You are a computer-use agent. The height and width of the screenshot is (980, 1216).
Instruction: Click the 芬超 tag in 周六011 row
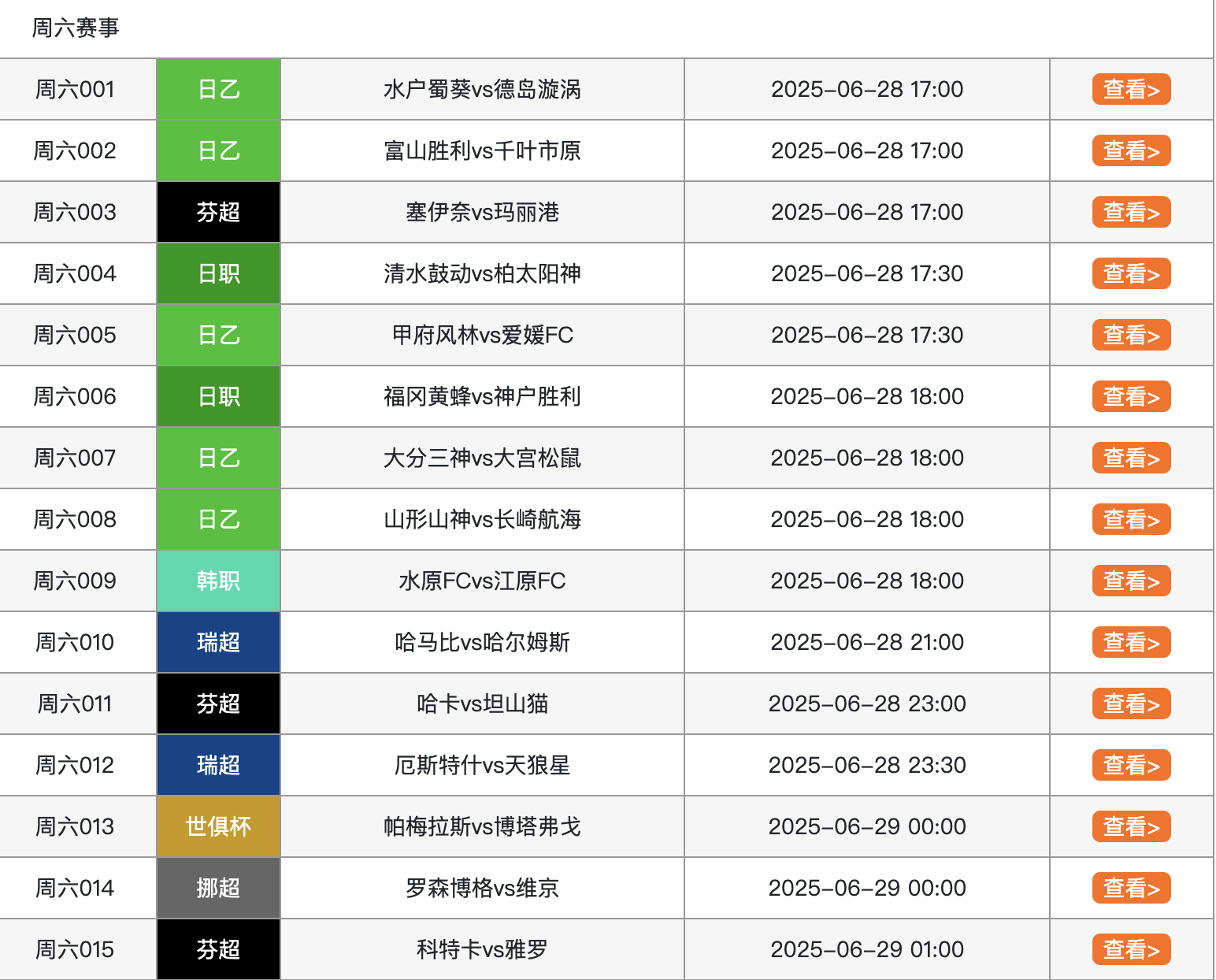click(218, 703)
